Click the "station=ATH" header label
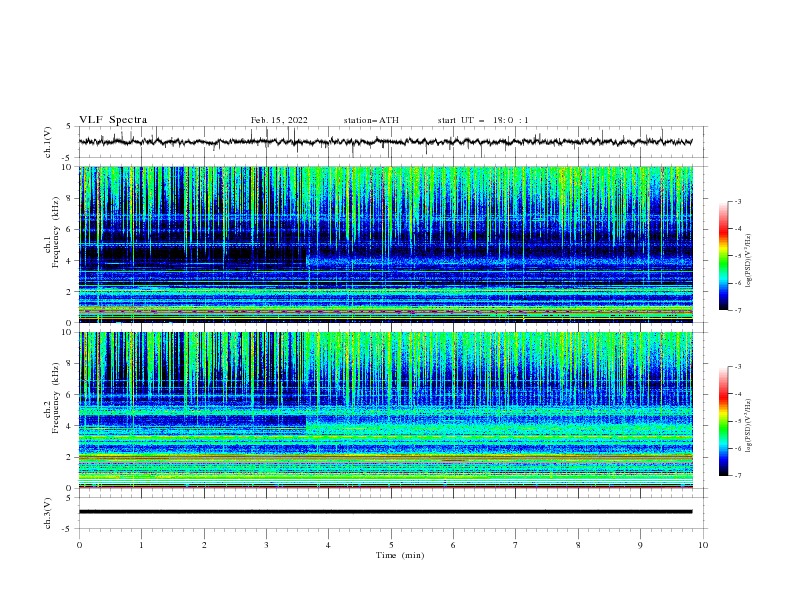This screenshot has height=612, width=792. click(371, 120)
